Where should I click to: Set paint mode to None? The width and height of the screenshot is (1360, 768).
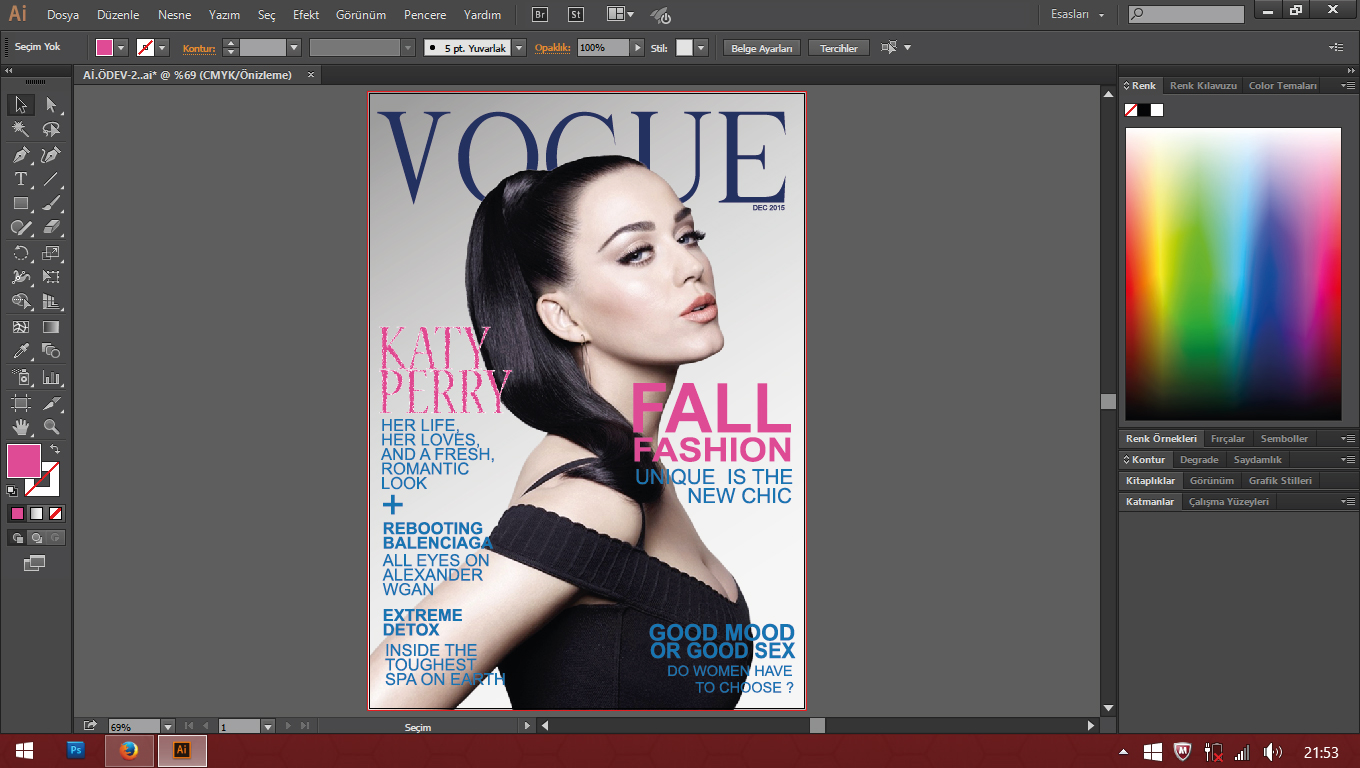(x=56, y=513)
